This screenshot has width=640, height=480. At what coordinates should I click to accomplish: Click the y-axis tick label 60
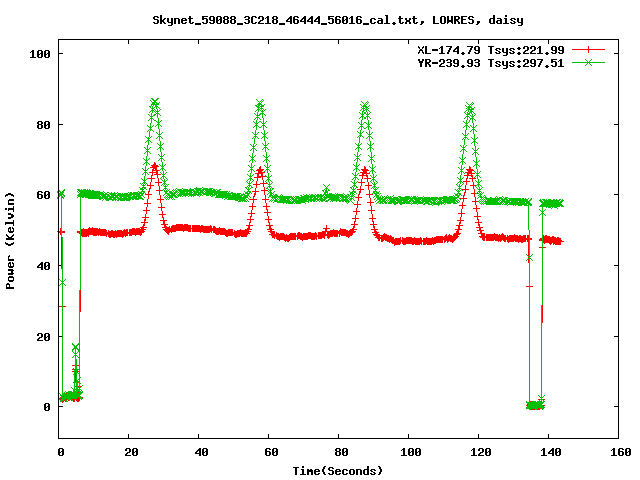[x=44, y=195]
